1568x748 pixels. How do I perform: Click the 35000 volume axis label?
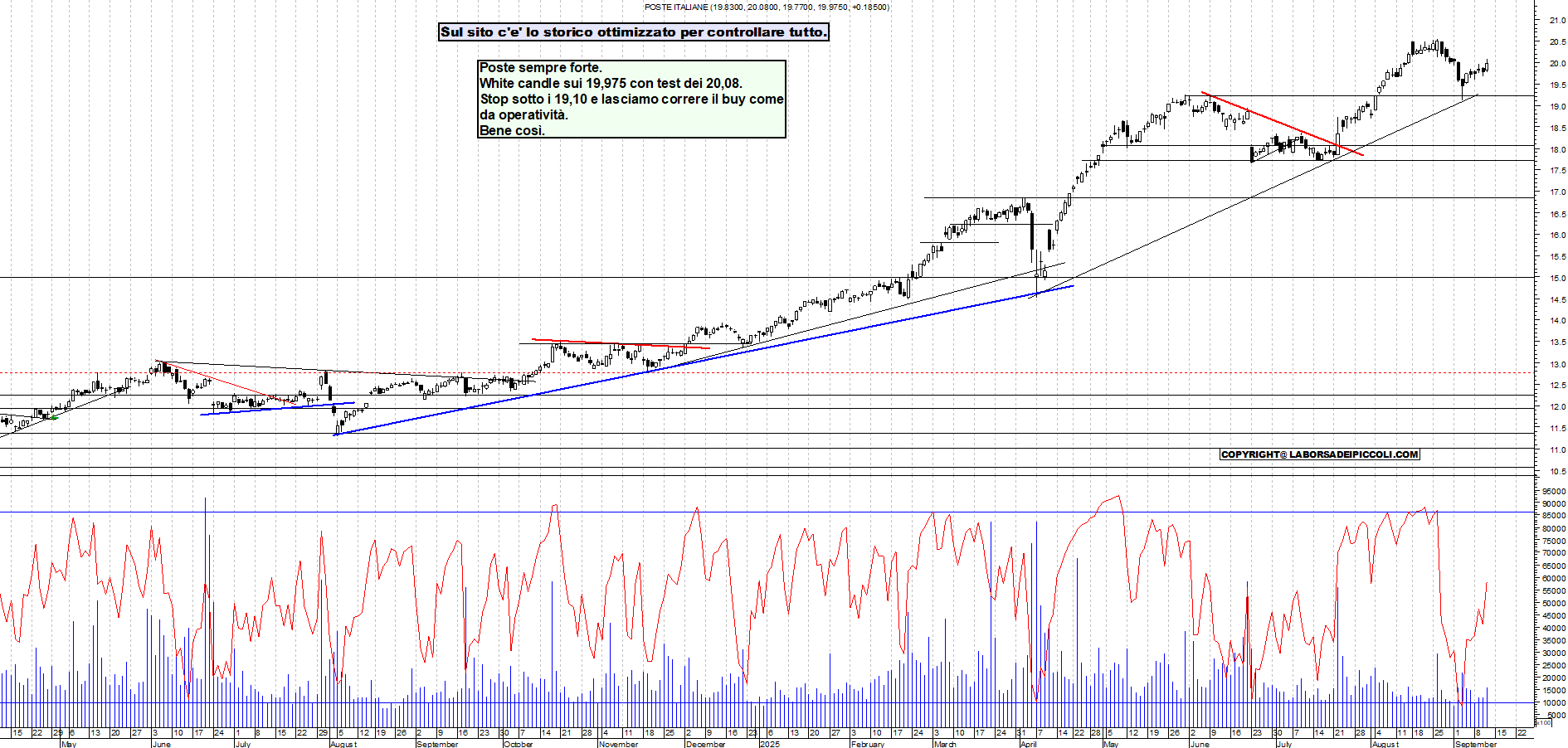point(1554,641)
